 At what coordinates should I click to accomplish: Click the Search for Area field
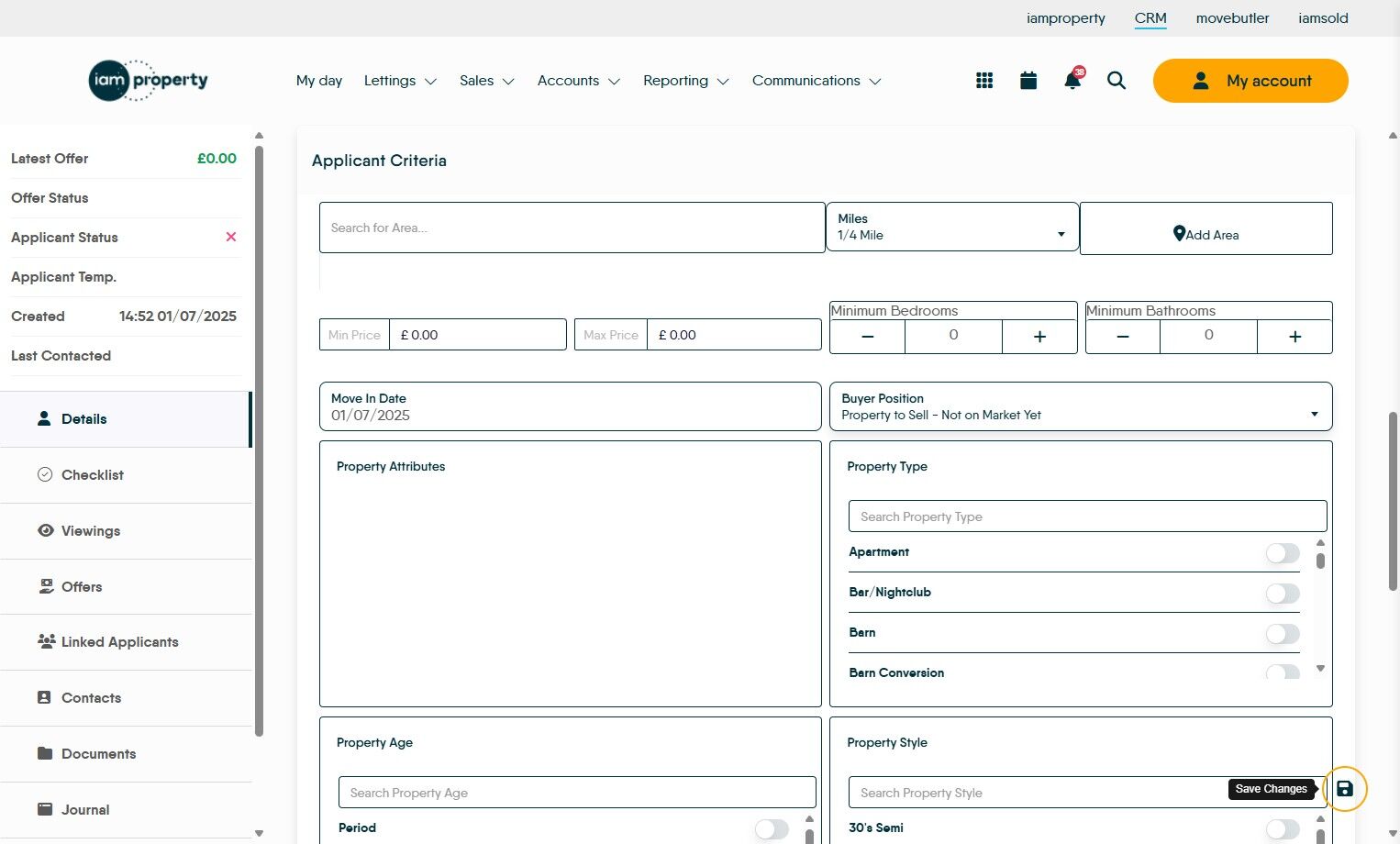click(x=572, y=228)
